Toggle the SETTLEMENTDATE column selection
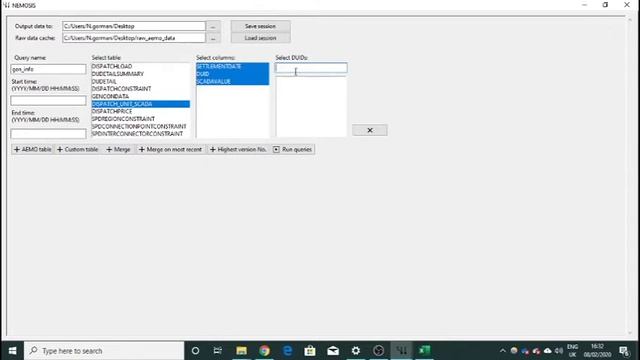This screenshot has height=360, width=640. pyautogui.click(x=232, y=66)
